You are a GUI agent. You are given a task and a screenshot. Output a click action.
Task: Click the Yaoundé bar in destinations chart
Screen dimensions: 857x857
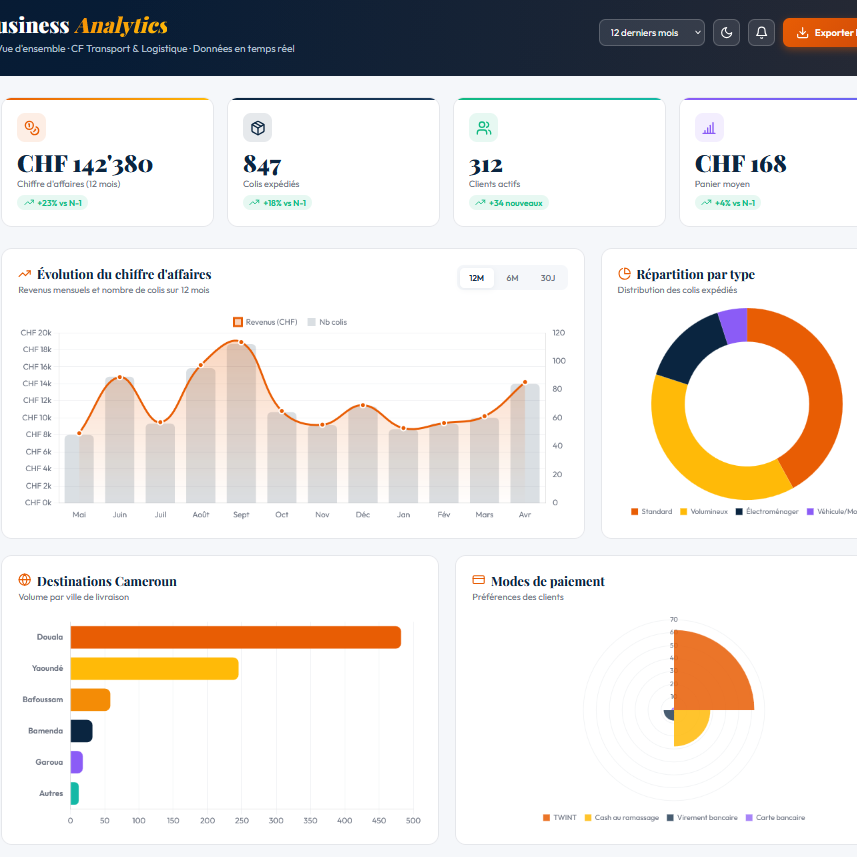pos(155,668)
